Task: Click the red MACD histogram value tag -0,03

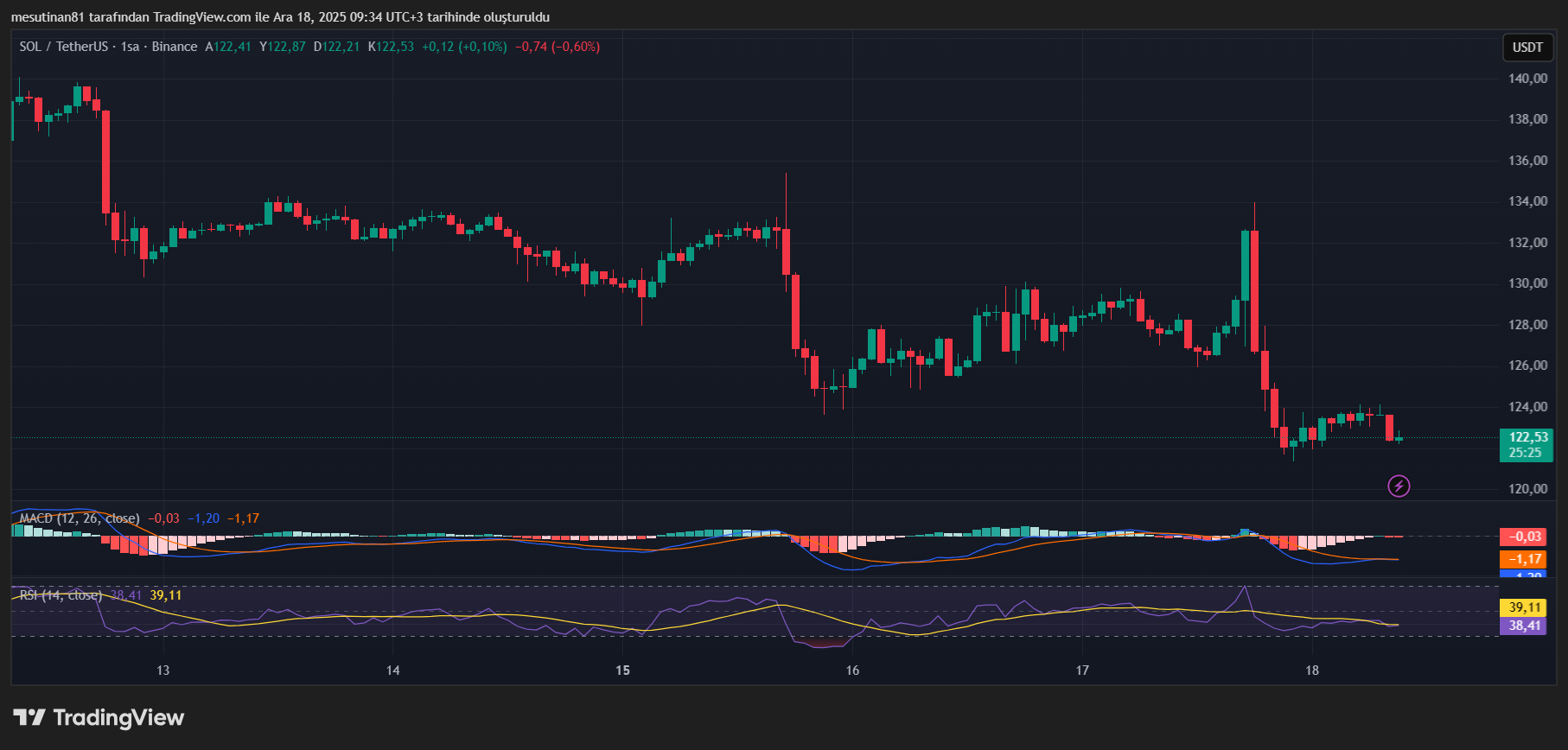Action: (x=1526, y=537)
